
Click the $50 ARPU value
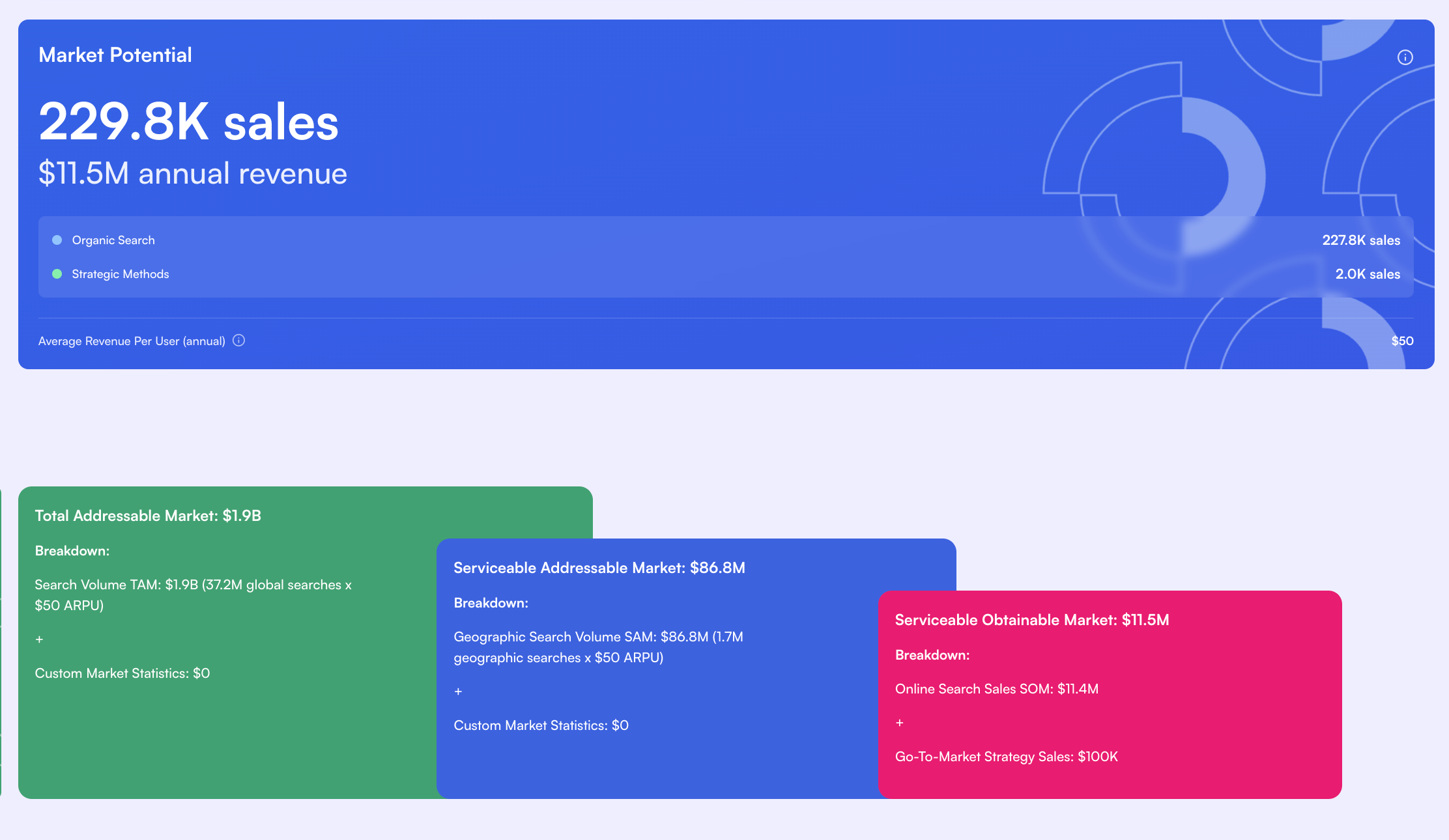pyautogui.click(x=1402, y=341)
